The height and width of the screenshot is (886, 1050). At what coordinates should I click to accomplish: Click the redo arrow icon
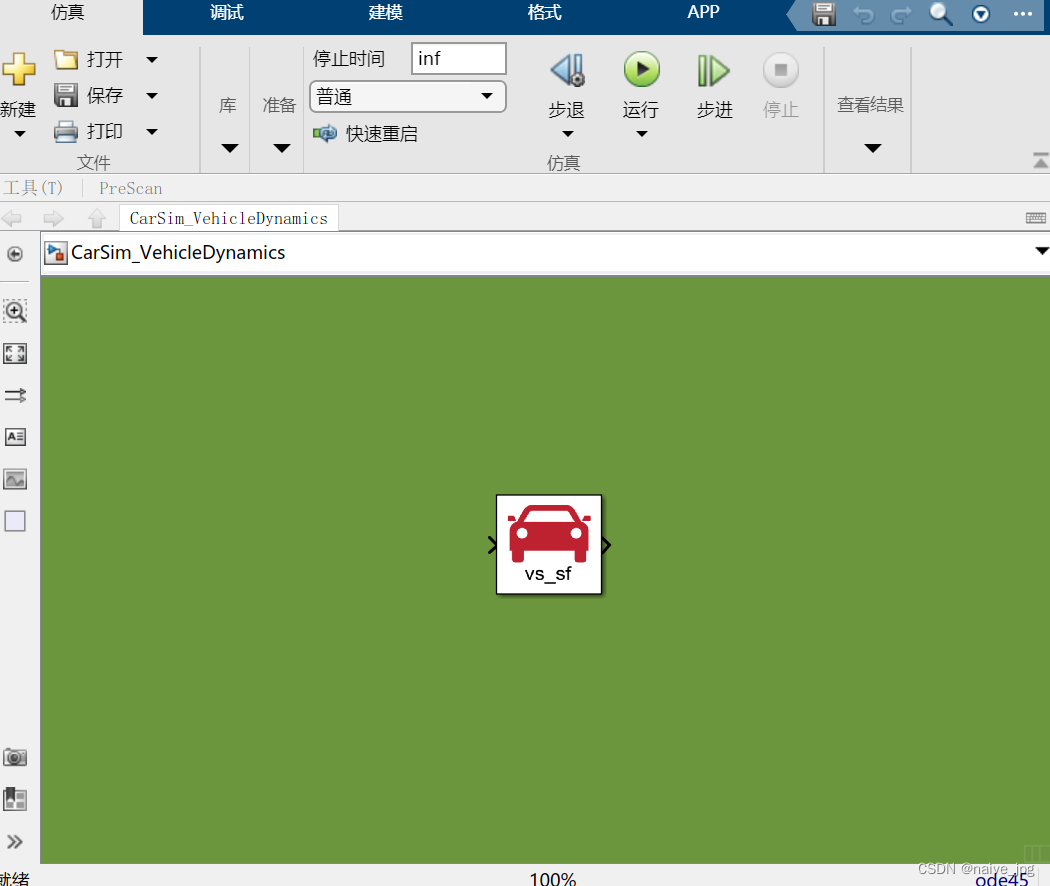pos(901,15)
